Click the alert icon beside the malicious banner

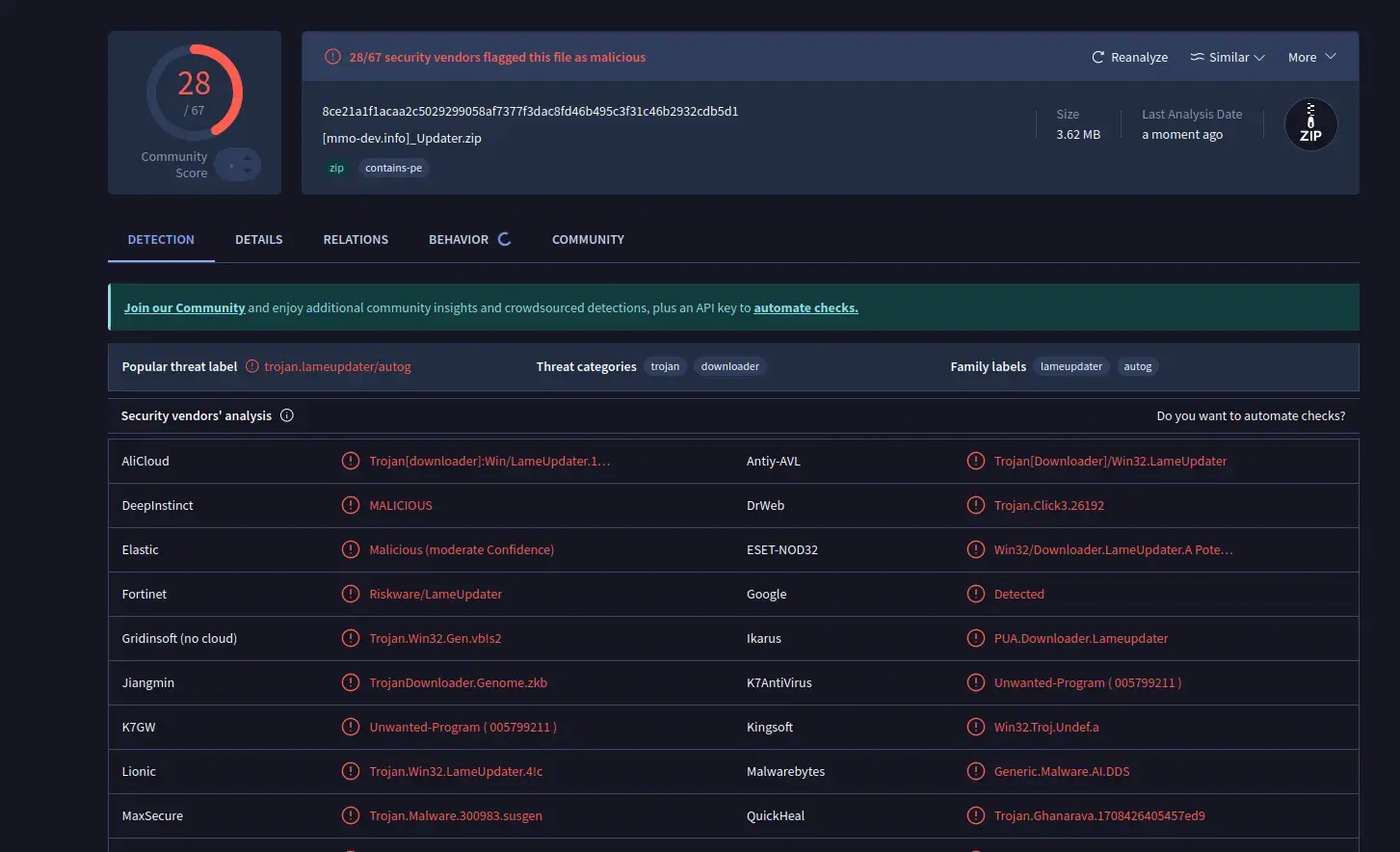tap(332, 57)
